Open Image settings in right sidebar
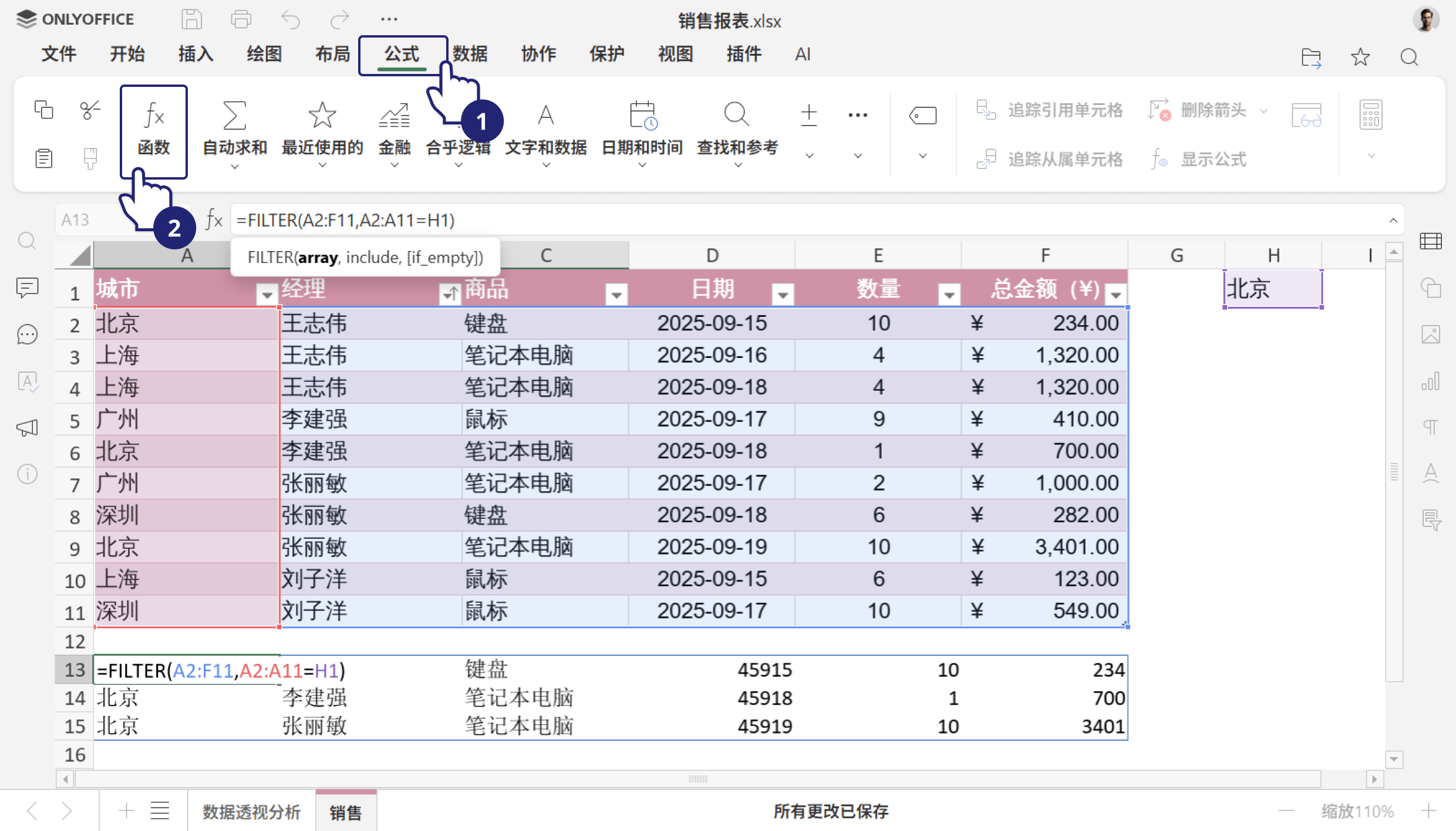1456x831 pixels. point(1431,334)
